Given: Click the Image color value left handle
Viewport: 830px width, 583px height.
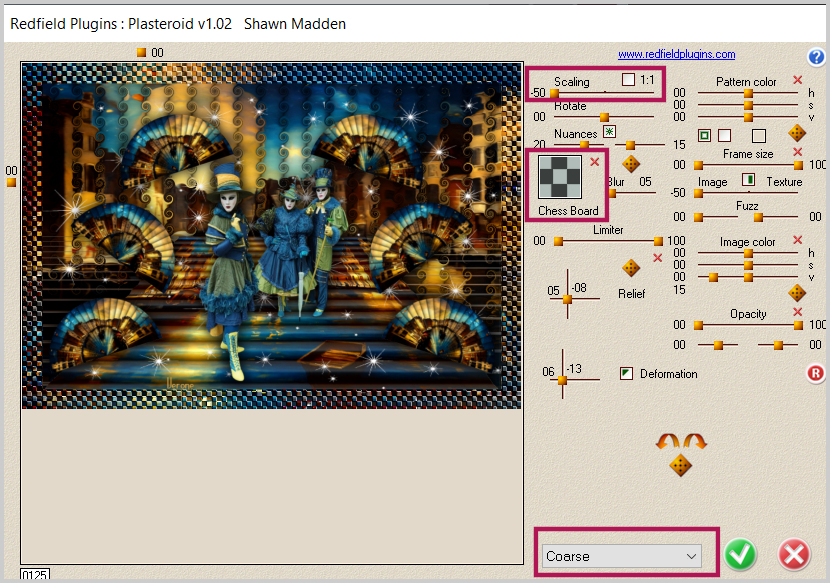Looking at the screenshot, I should pyautogui.click(x=713, y=277).
